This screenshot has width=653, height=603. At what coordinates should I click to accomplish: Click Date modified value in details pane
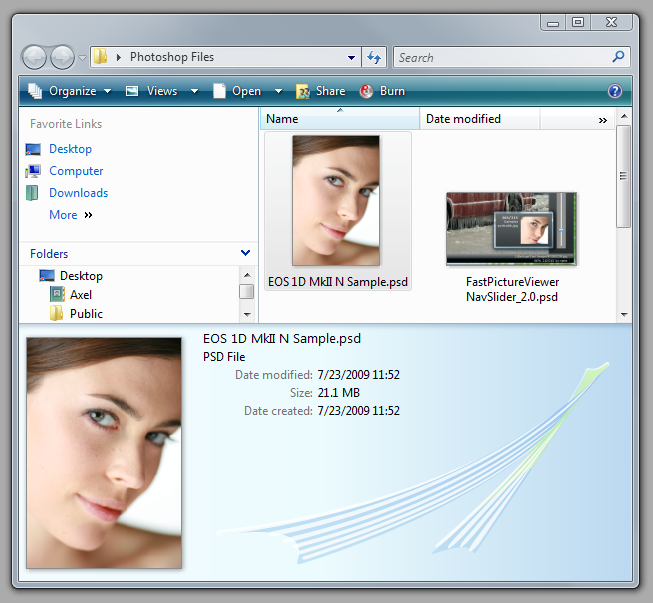click(359, 375)
